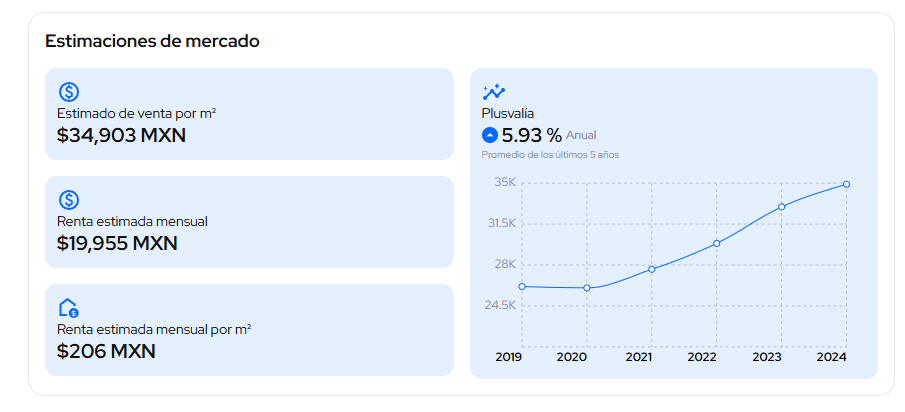Select the 2022 data point on chart
This screenshot has height=412, width=905.
(717, 243)
